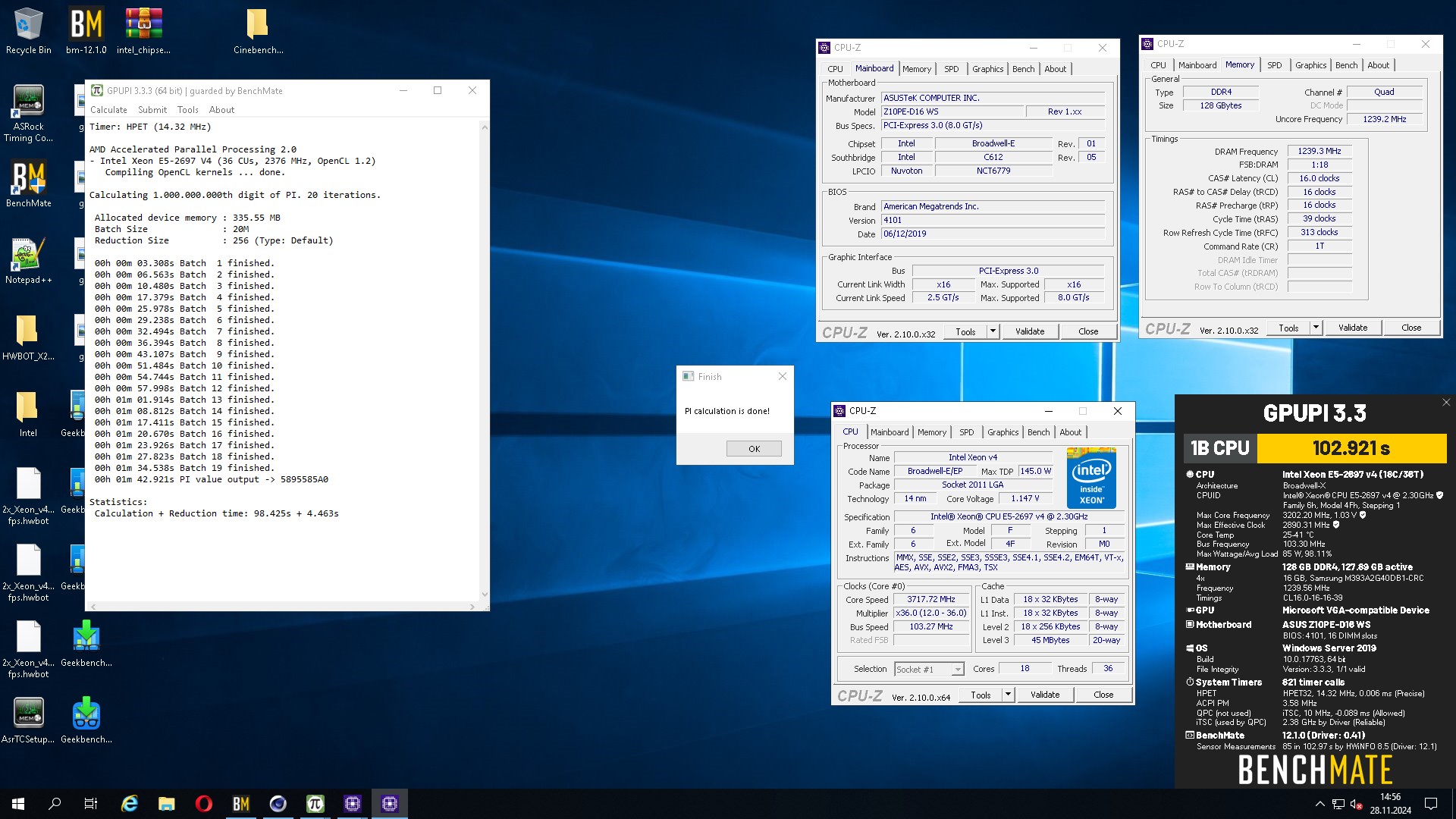
Task: Switch to GPUPI taskbar icon
Action: tap(315, 804)
